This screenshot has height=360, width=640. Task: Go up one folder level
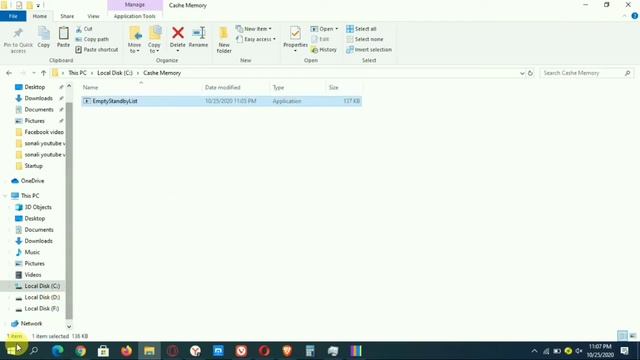(43, 73)
